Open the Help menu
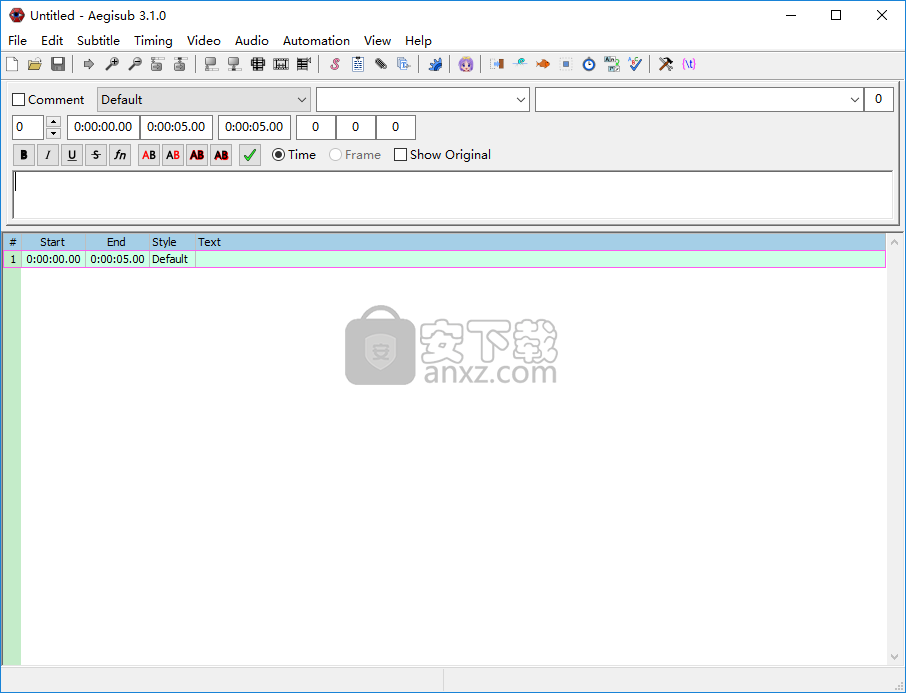 click(418, 40)
